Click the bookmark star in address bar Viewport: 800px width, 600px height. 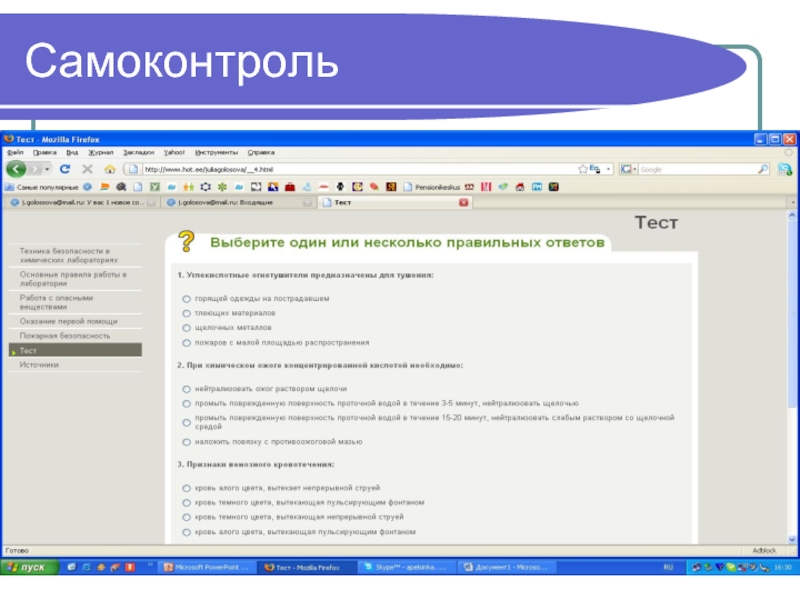coord(583,169)
